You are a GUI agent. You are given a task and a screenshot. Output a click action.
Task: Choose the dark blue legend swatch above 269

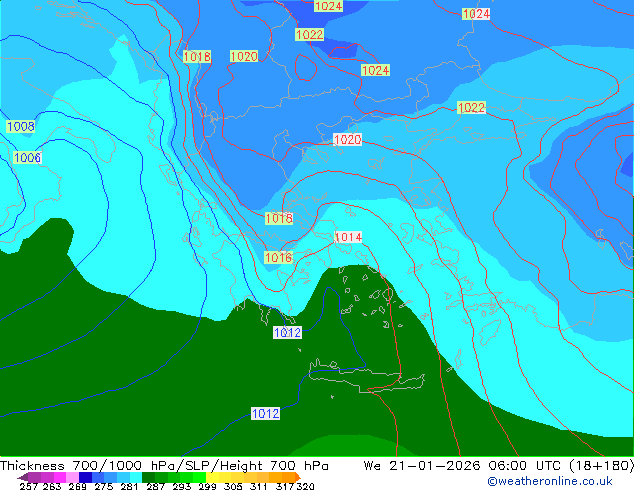click(85, 477)
